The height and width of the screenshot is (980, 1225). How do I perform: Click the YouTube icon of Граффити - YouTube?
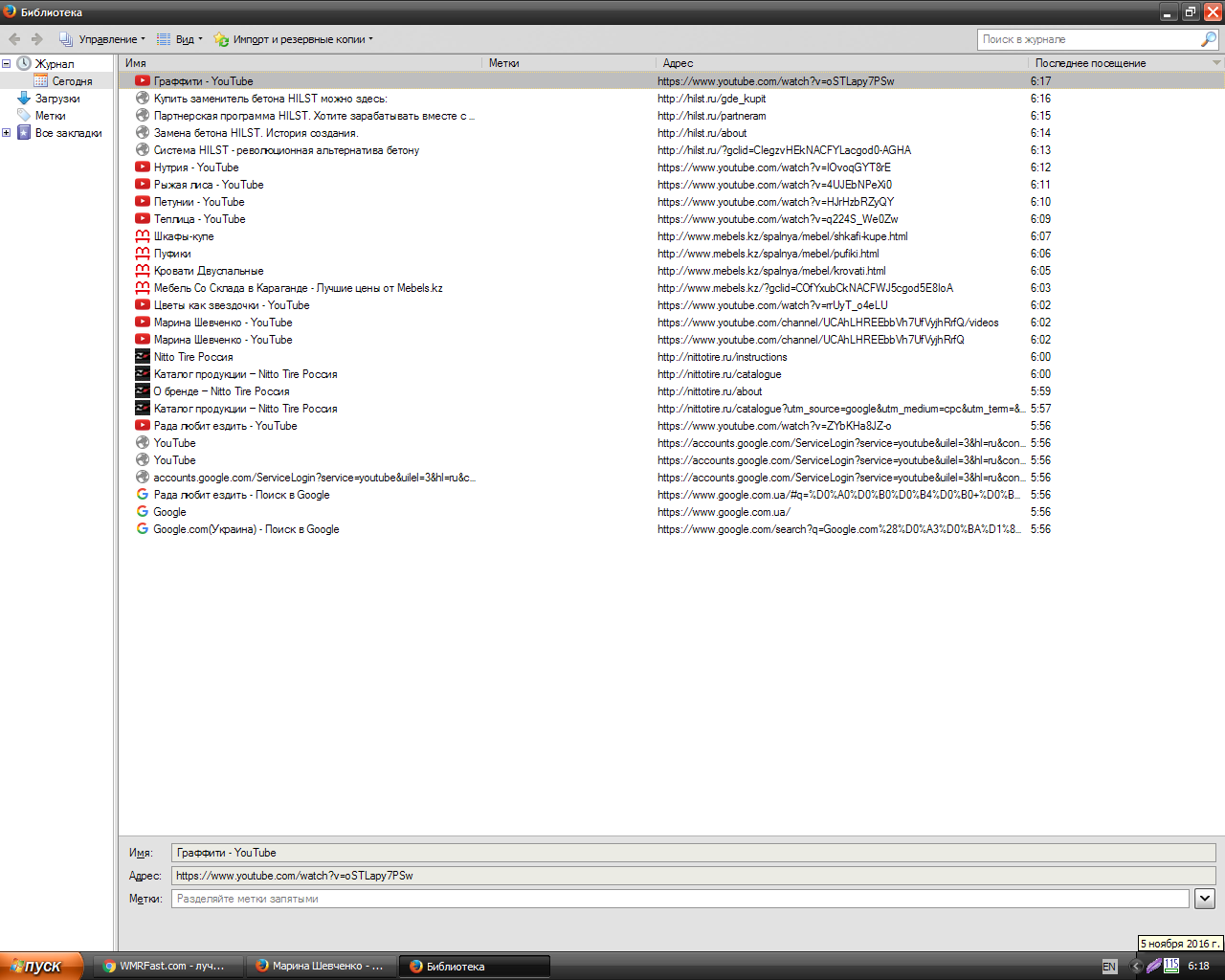pos(143,81)
